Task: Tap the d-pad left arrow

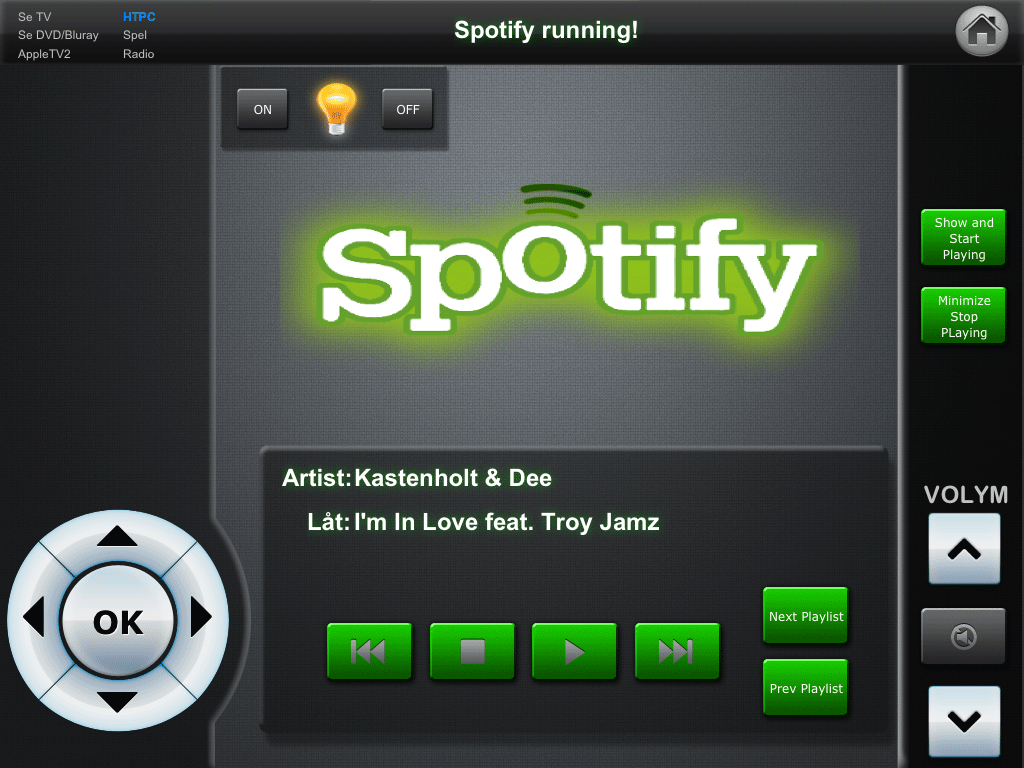Action: tap(33, 616)
